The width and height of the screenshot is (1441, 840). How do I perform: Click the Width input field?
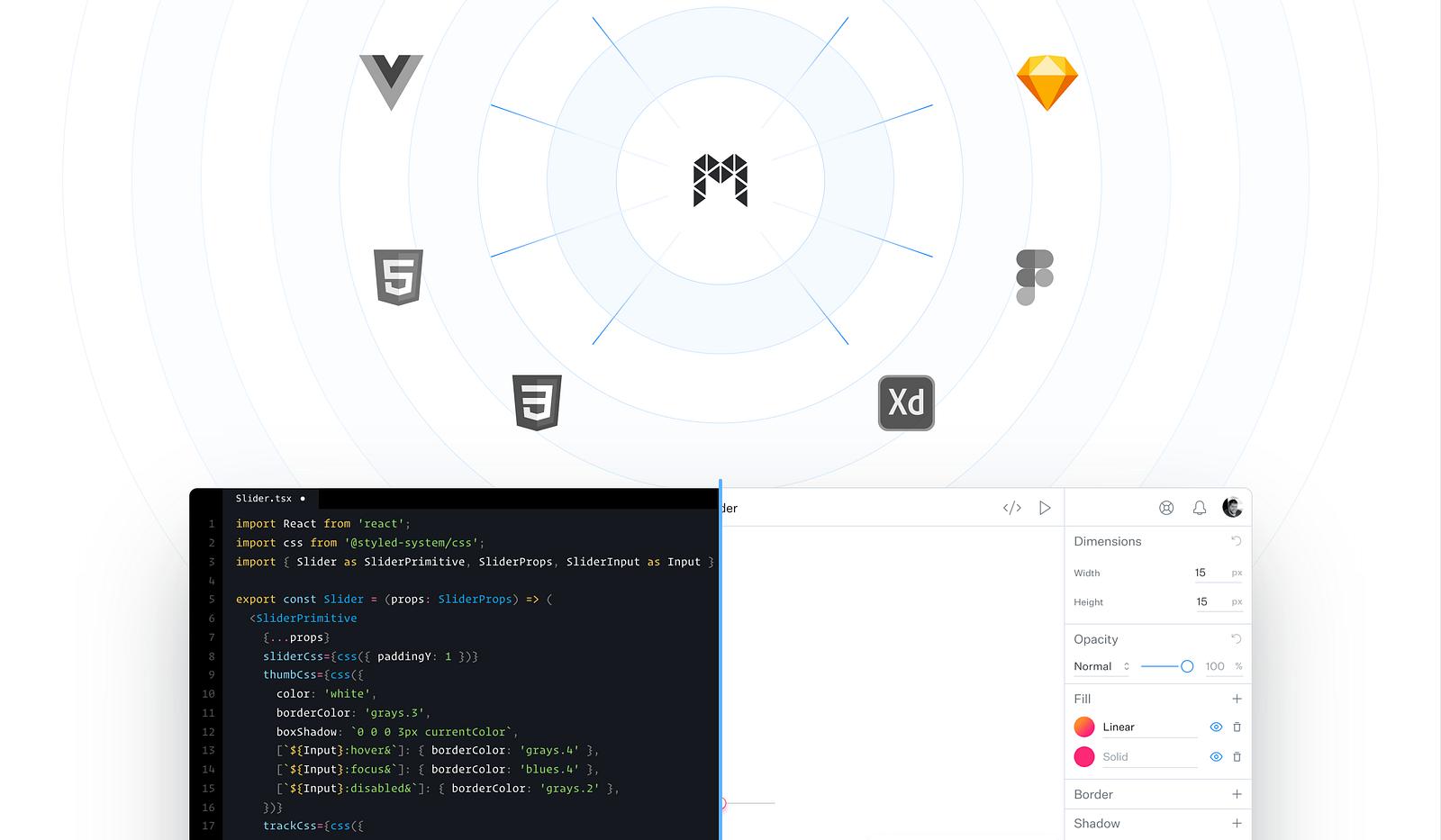point(1218,573)
